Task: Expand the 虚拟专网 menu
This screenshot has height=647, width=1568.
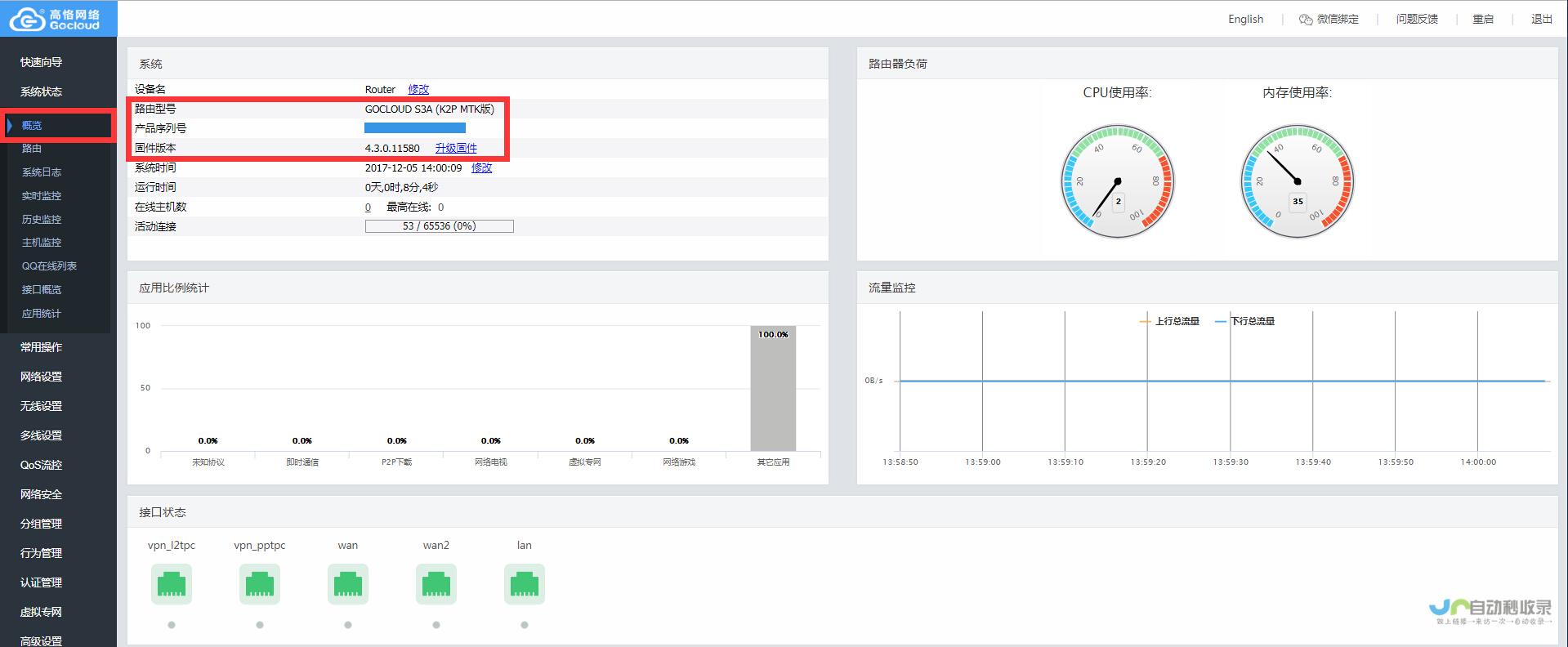Action: click(x=42, y=612)
